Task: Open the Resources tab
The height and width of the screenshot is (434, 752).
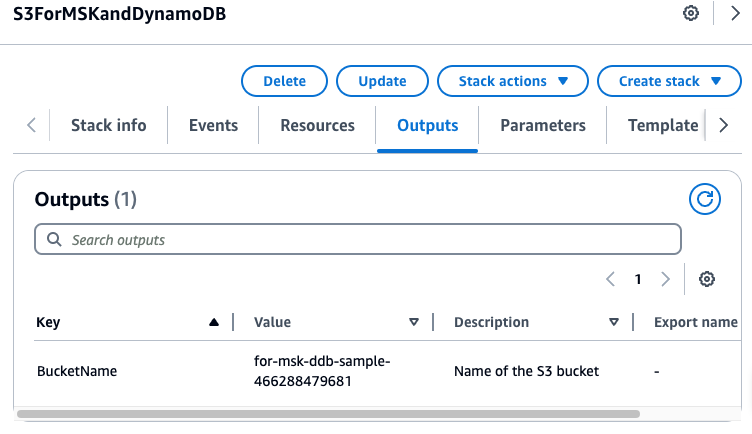Action: coord(317,125)
